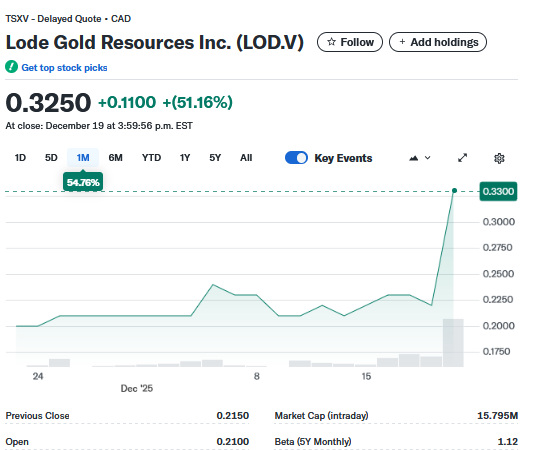
Task: Click the Add holdings button
Action: [438, 42]
